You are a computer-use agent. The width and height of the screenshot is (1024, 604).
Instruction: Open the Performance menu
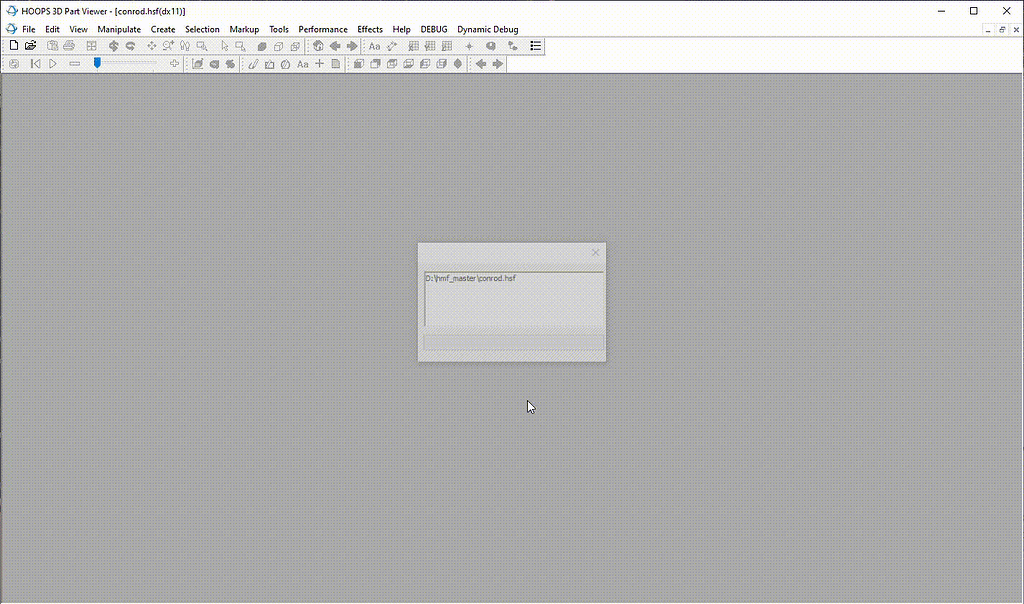point(322,29)
